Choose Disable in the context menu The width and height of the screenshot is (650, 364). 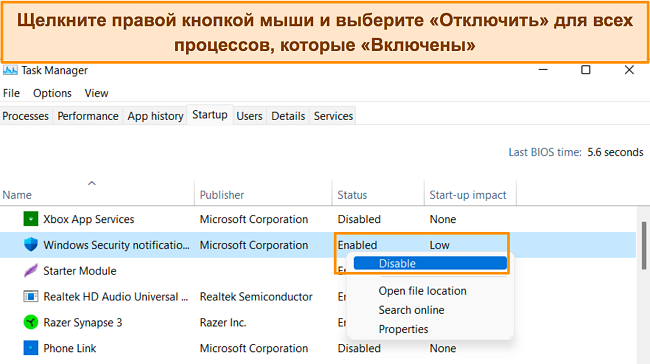pyautogui.click(x=430, y=263)
